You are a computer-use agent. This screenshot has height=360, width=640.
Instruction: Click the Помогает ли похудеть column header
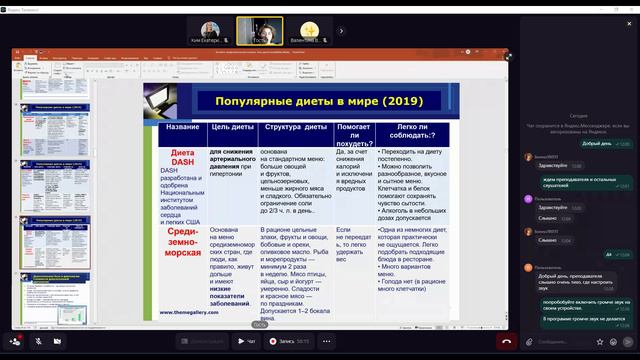(355, 135)
